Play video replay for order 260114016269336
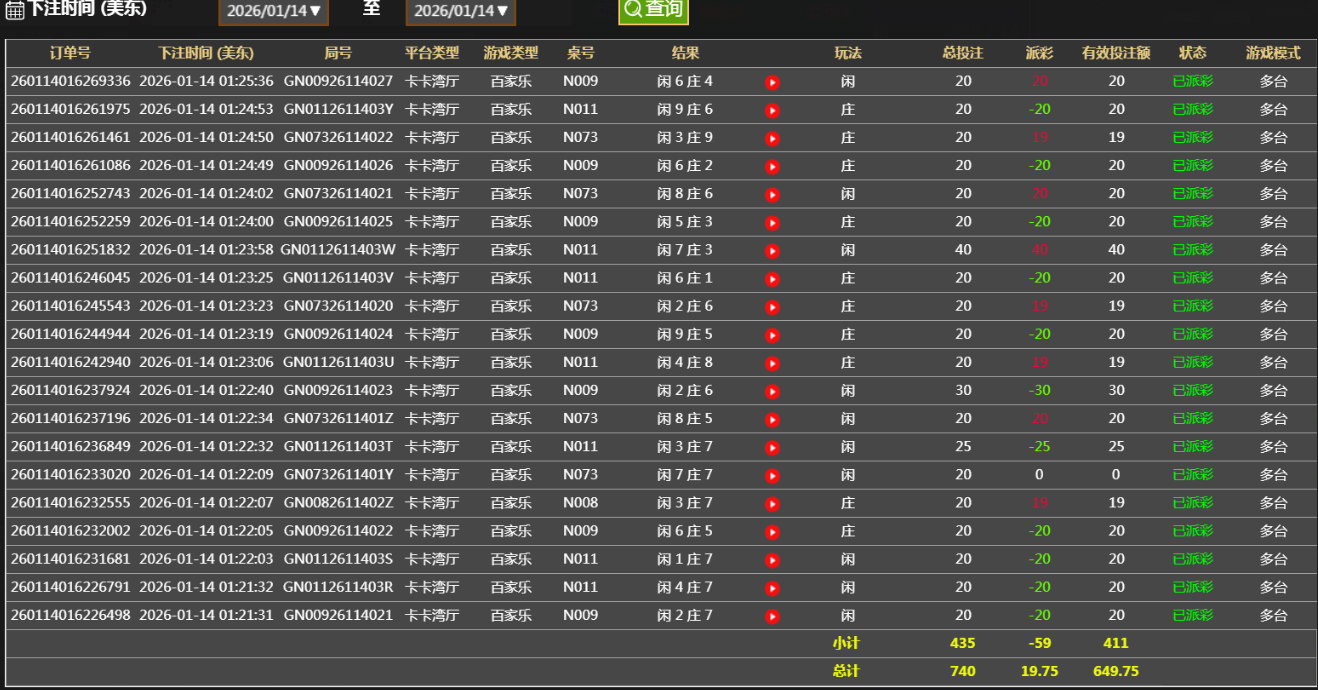Viewport: 1318px width, 690px height. pos(772,82)
